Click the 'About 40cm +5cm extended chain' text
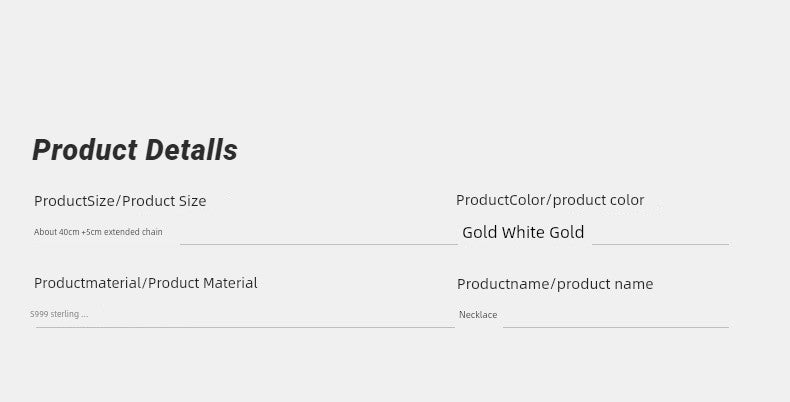Viewport: 790px width, 402px height. tap(98, 232)
